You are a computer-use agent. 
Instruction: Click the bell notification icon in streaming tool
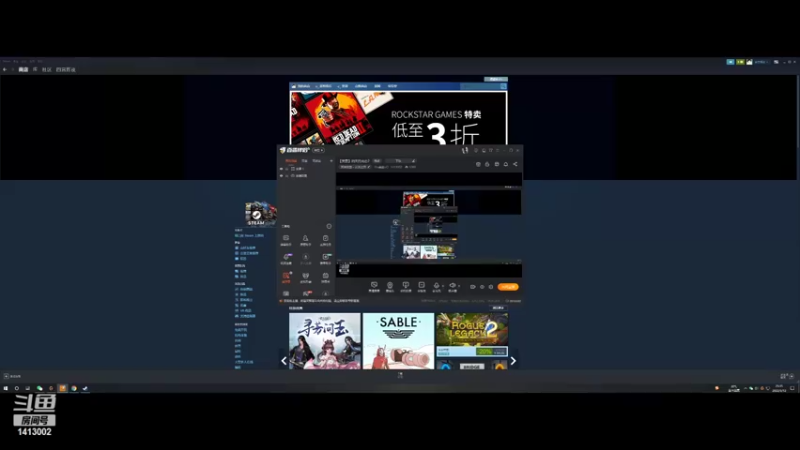(x=506, y=164)
